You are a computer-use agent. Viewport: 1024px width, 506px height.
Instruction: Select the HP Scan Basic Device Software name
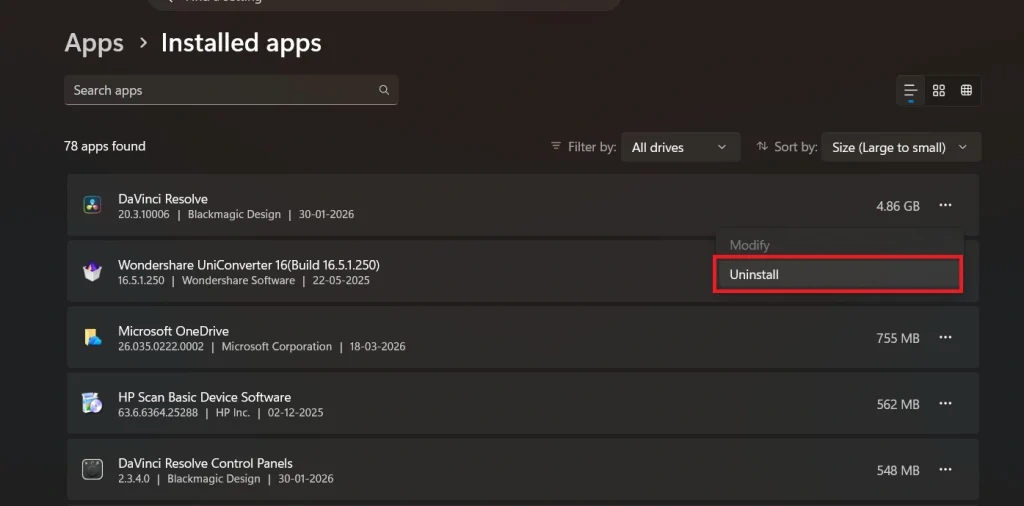[204, 397]
